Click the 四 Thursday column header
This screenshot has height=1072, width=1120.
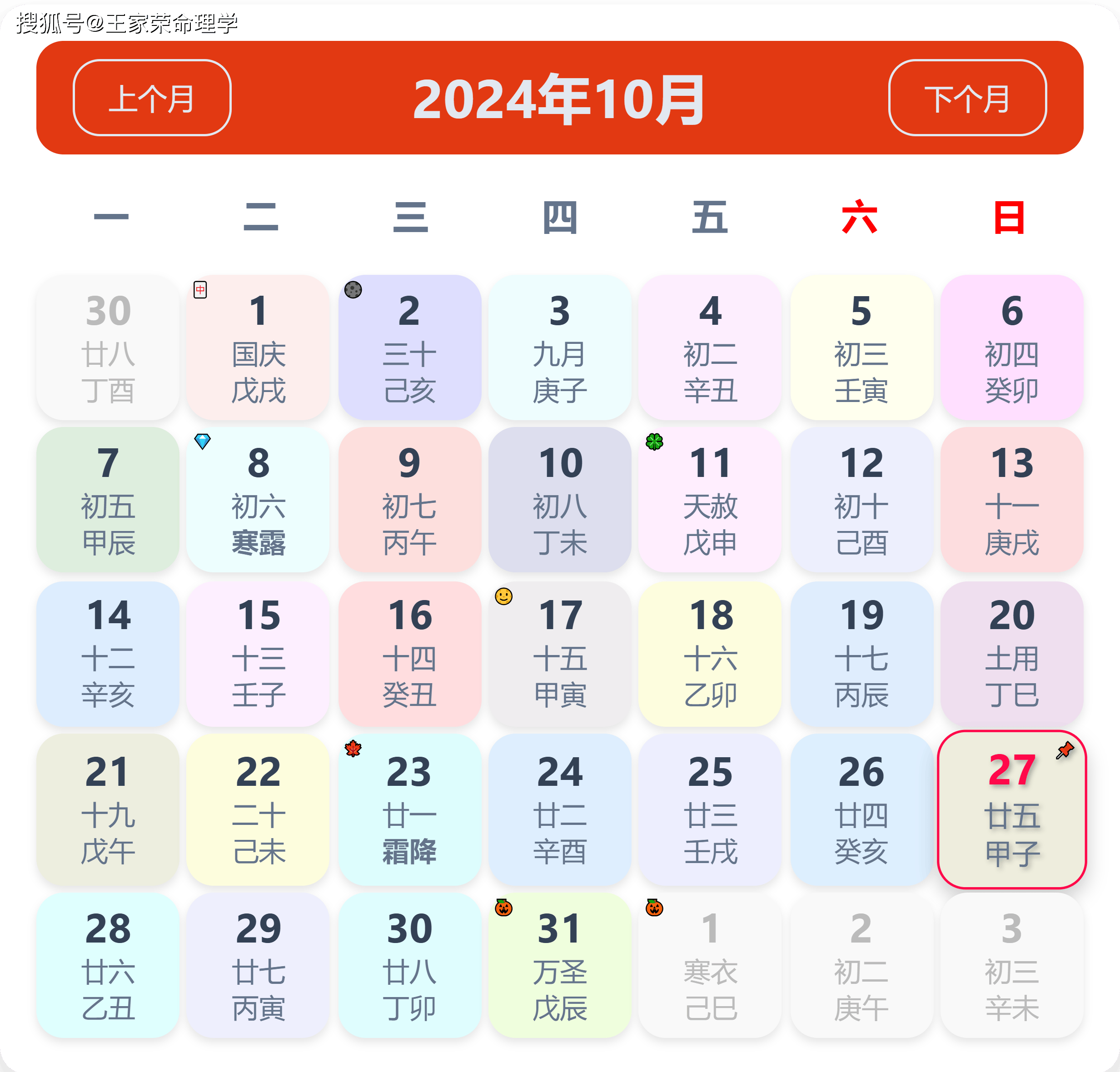pos(560,217)
